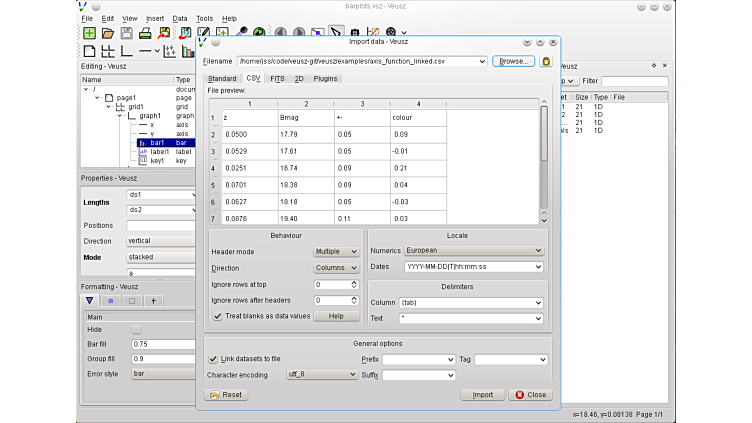The image size is (752, 423).
Task: Switch to the Standard import tab
Action: [222, 79]
